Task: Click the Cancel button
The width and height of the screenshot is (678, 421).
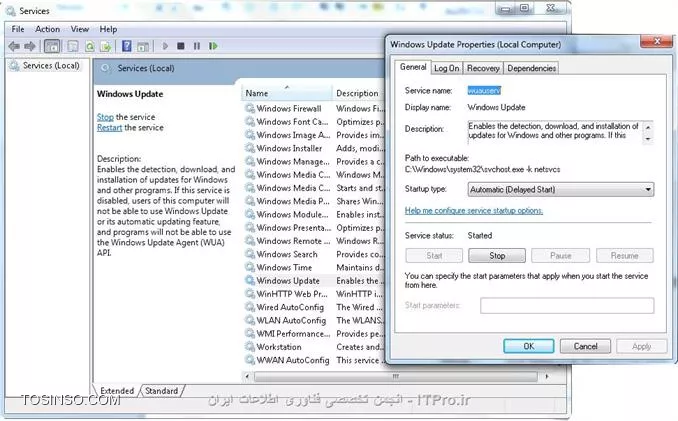Action: pos(585,346)
